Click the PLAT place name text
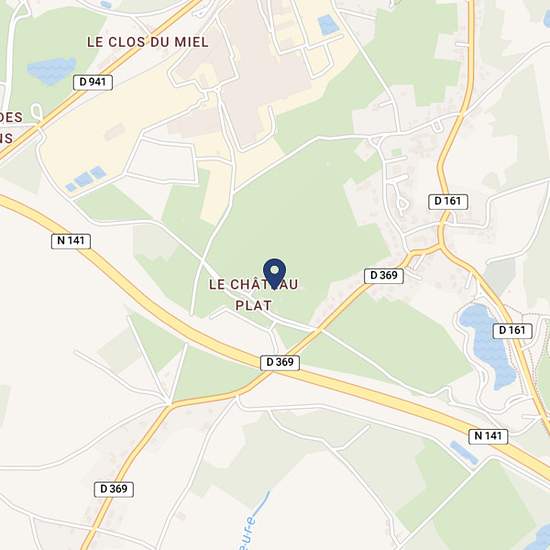This screenshot has height=550, width=550. tap(253, 306)
